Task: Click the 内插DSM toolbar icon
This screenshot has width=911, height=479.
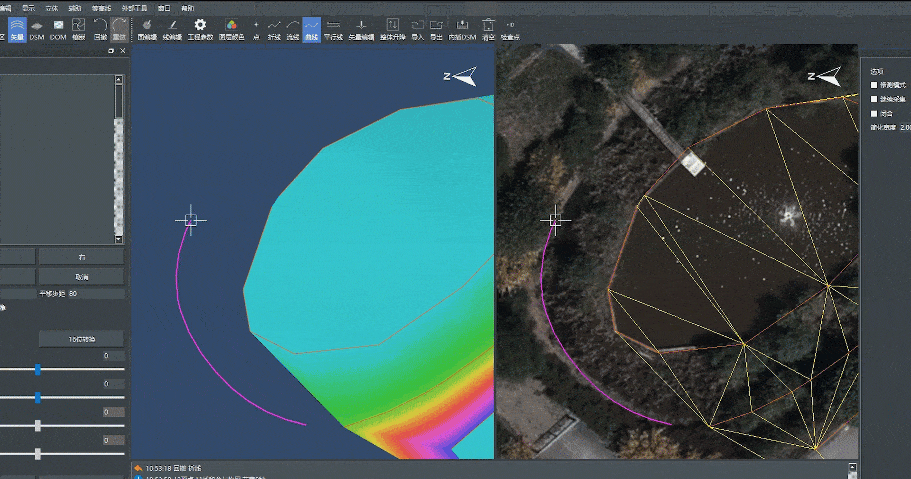Action: pos(462,27)
